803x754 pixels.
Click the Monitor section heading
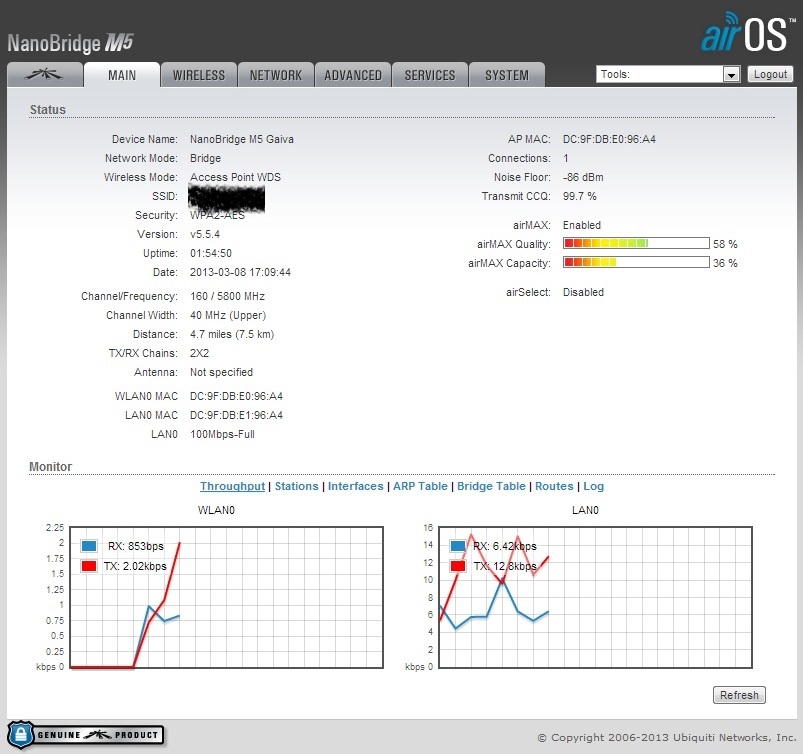[51, 467]
